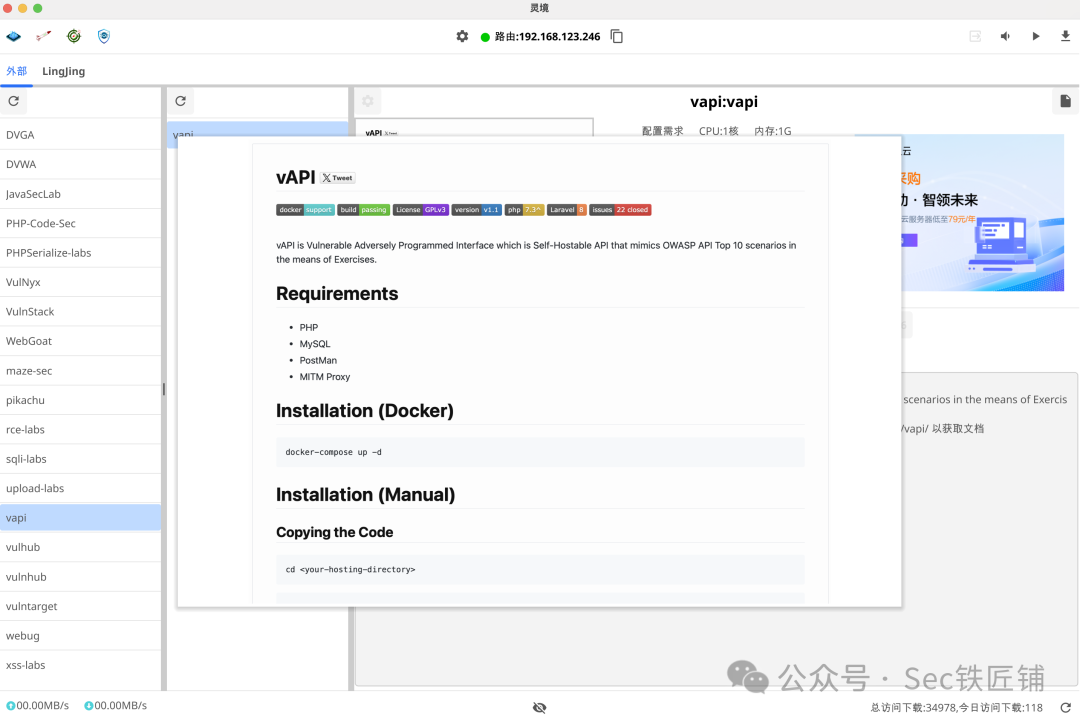This screenshot has width=1080, height=722.
Task: Click the download icon at top right
Action: click(x=1064, y=36)
